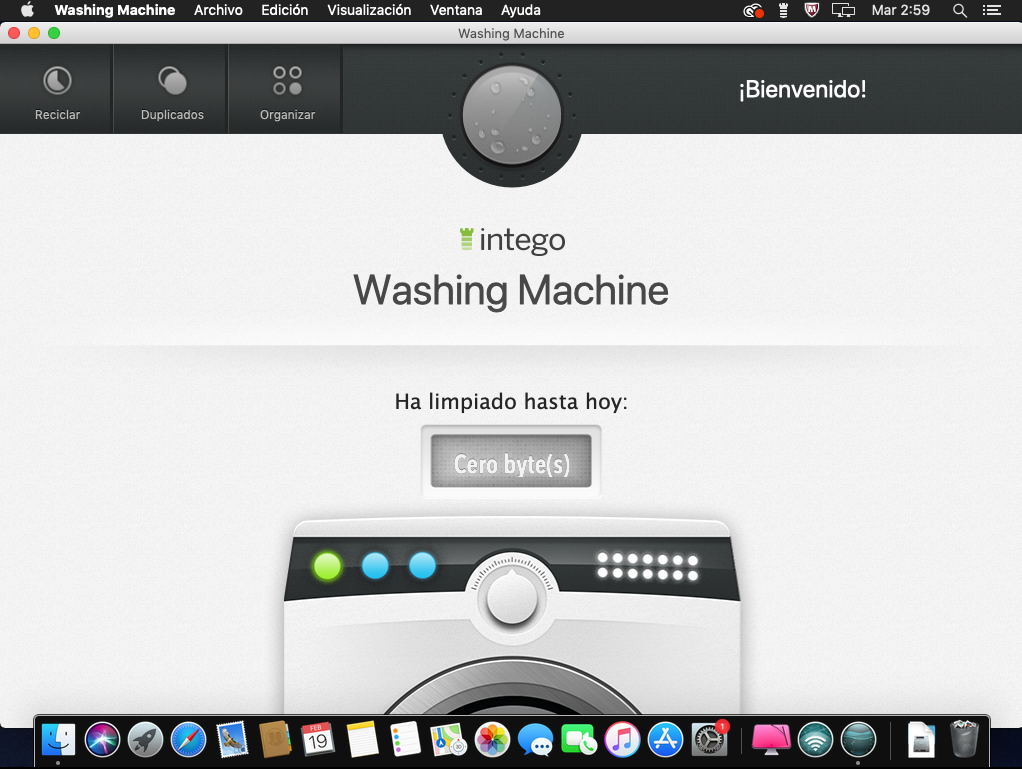
Task: Click the white dot grid display on washer
Action: click(647, 566)
